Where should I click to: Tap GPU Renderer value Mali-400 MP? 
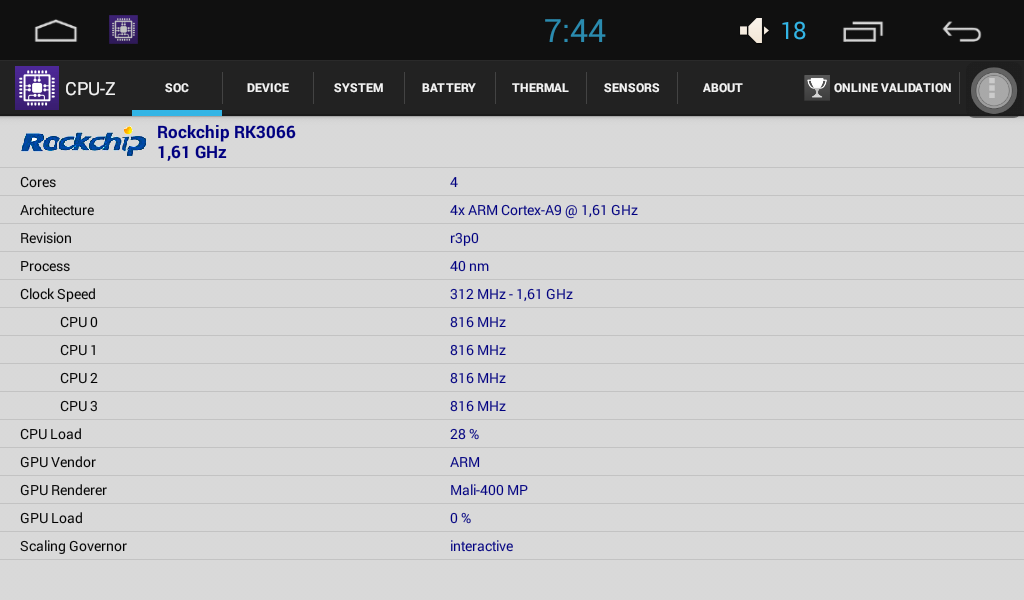(x=488, y=490)
